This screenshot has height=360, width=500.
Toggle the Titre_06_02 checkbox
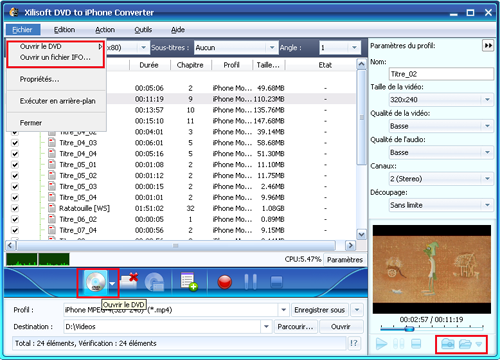click(15, 219)
